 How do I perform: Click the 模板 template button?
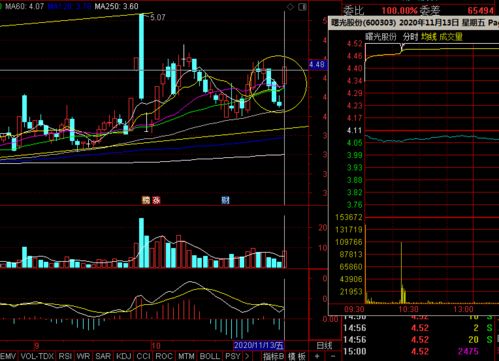tap(297, 356)
